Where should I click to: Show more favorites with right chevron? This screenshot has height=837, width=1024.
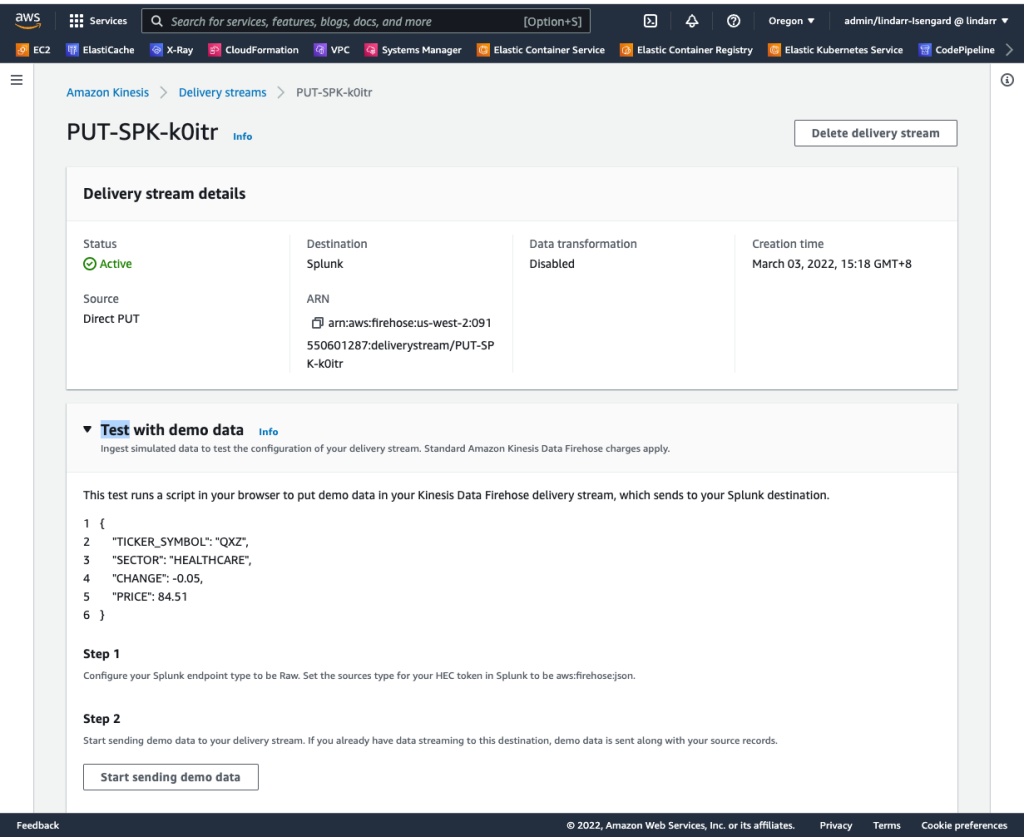(1010, 50)
